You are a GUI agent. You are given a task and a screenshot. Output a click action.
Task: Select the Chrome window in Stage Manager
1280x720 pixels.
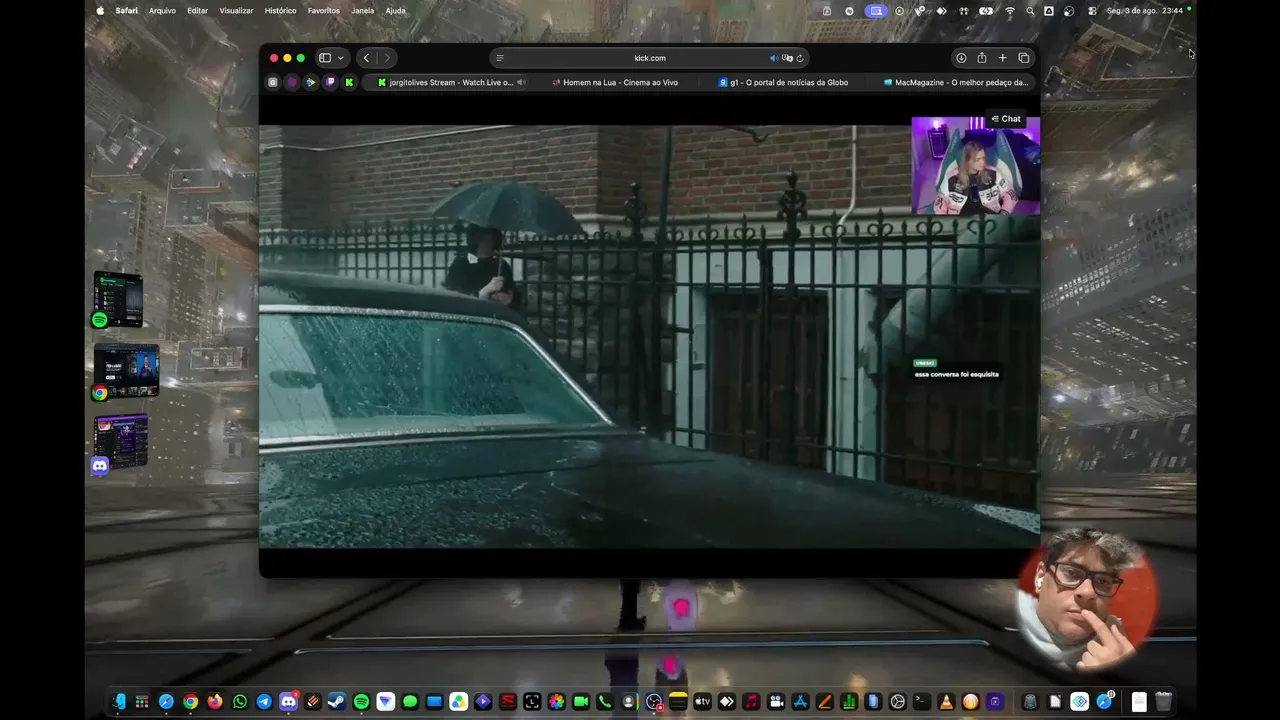click(x=126, y=372)
